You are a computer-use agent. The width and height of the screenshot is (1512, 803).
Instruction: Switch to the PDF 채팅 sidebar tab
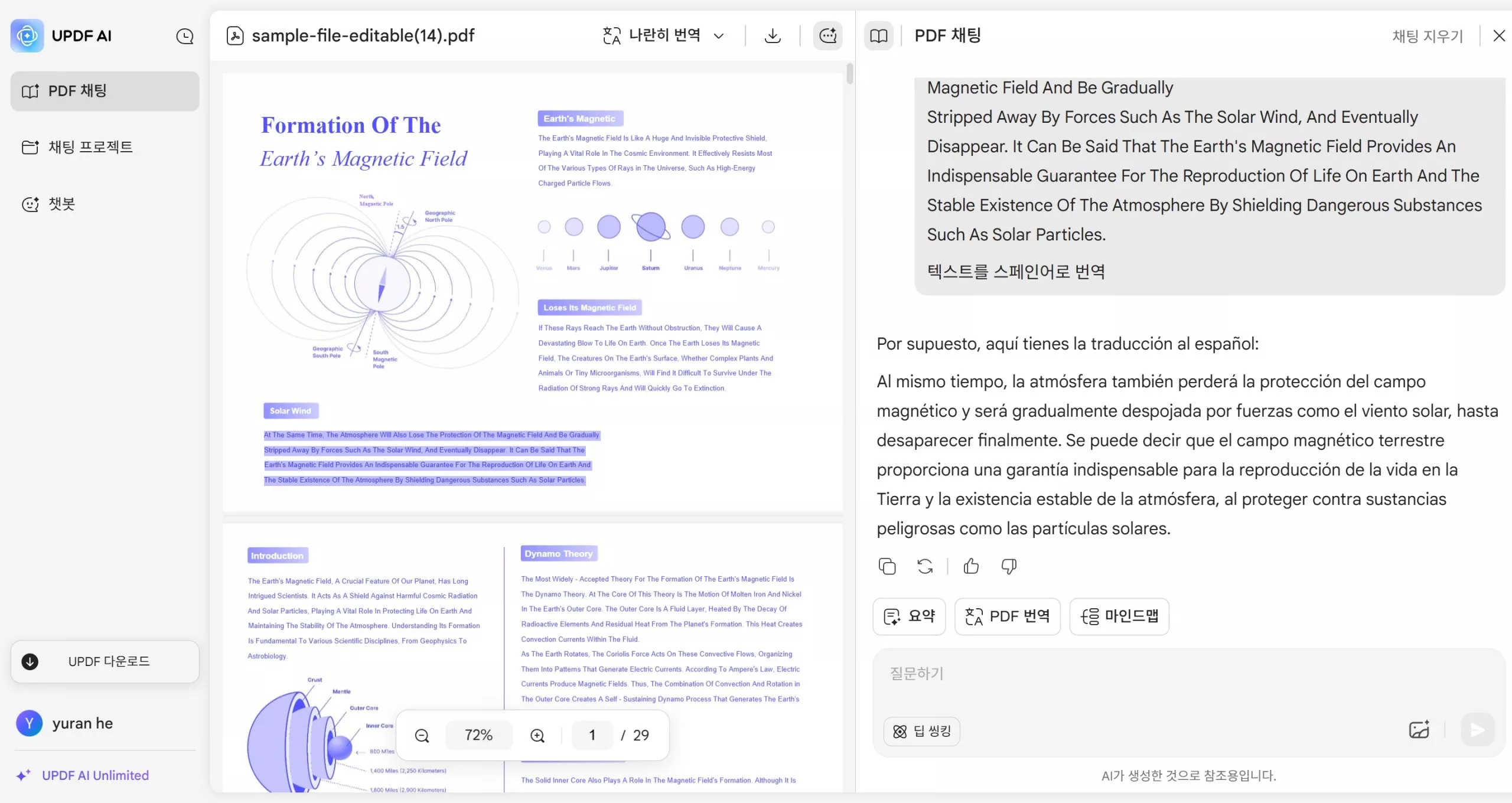pos(104,90)
